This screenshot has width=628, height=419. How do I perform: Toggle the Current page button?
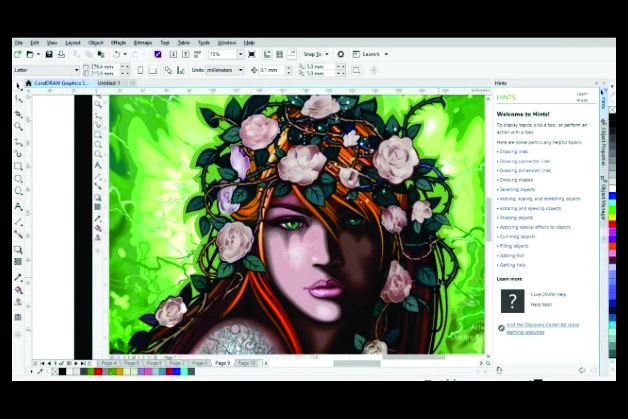point(181,70)
